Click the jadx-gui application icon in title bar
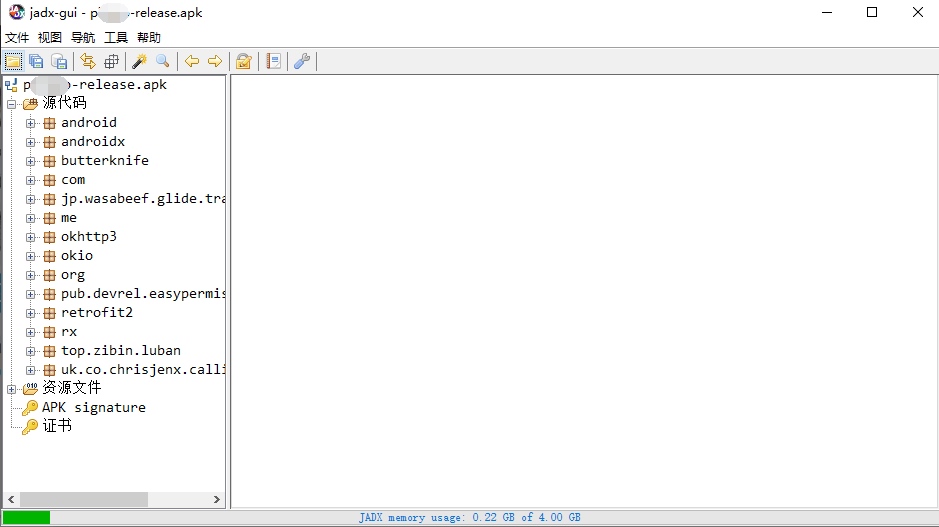 [x=17, y=12]
